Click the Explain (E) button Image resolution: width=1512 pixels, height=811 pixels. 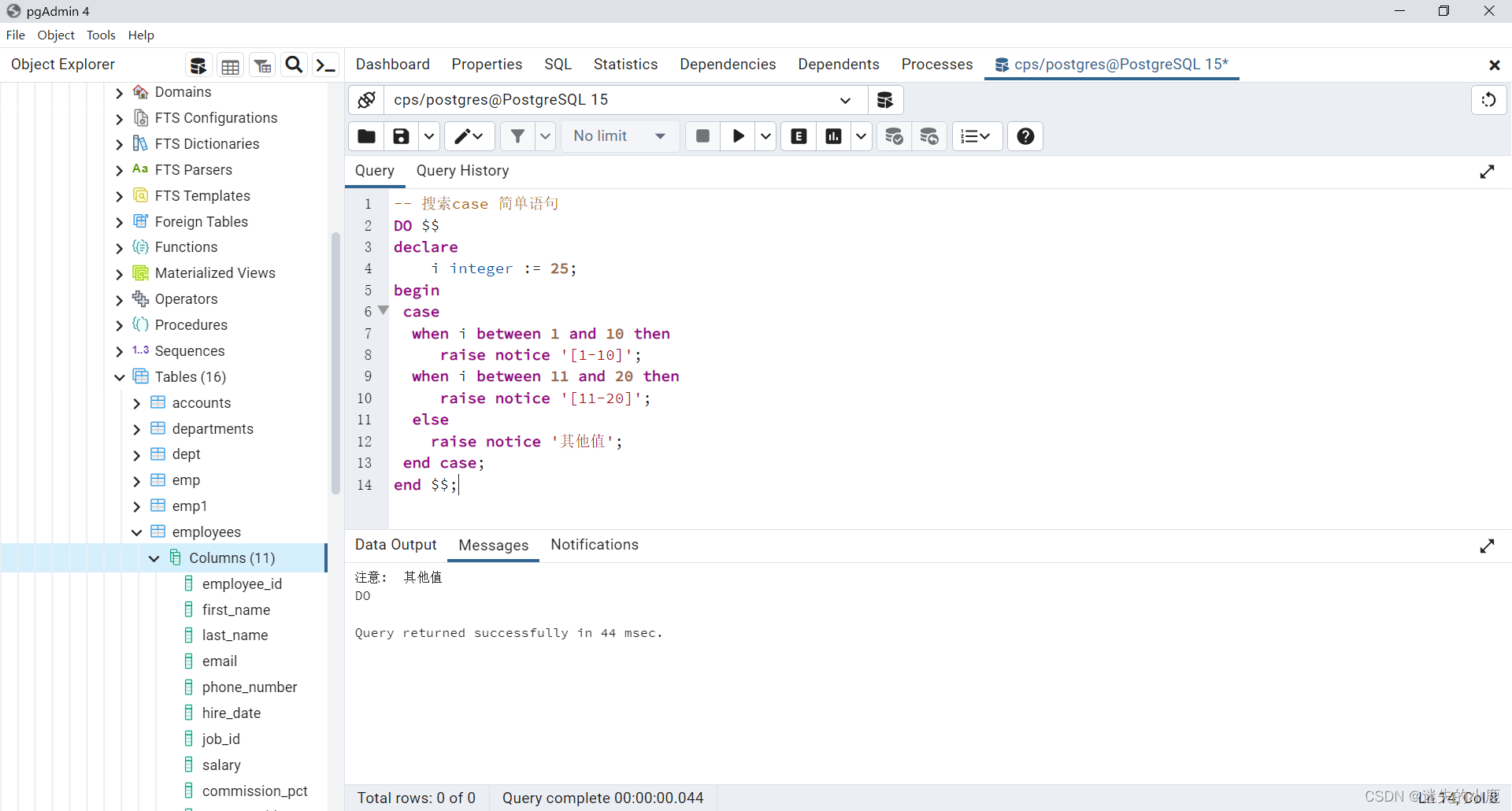pyautogui.click(x=799, y=136)
